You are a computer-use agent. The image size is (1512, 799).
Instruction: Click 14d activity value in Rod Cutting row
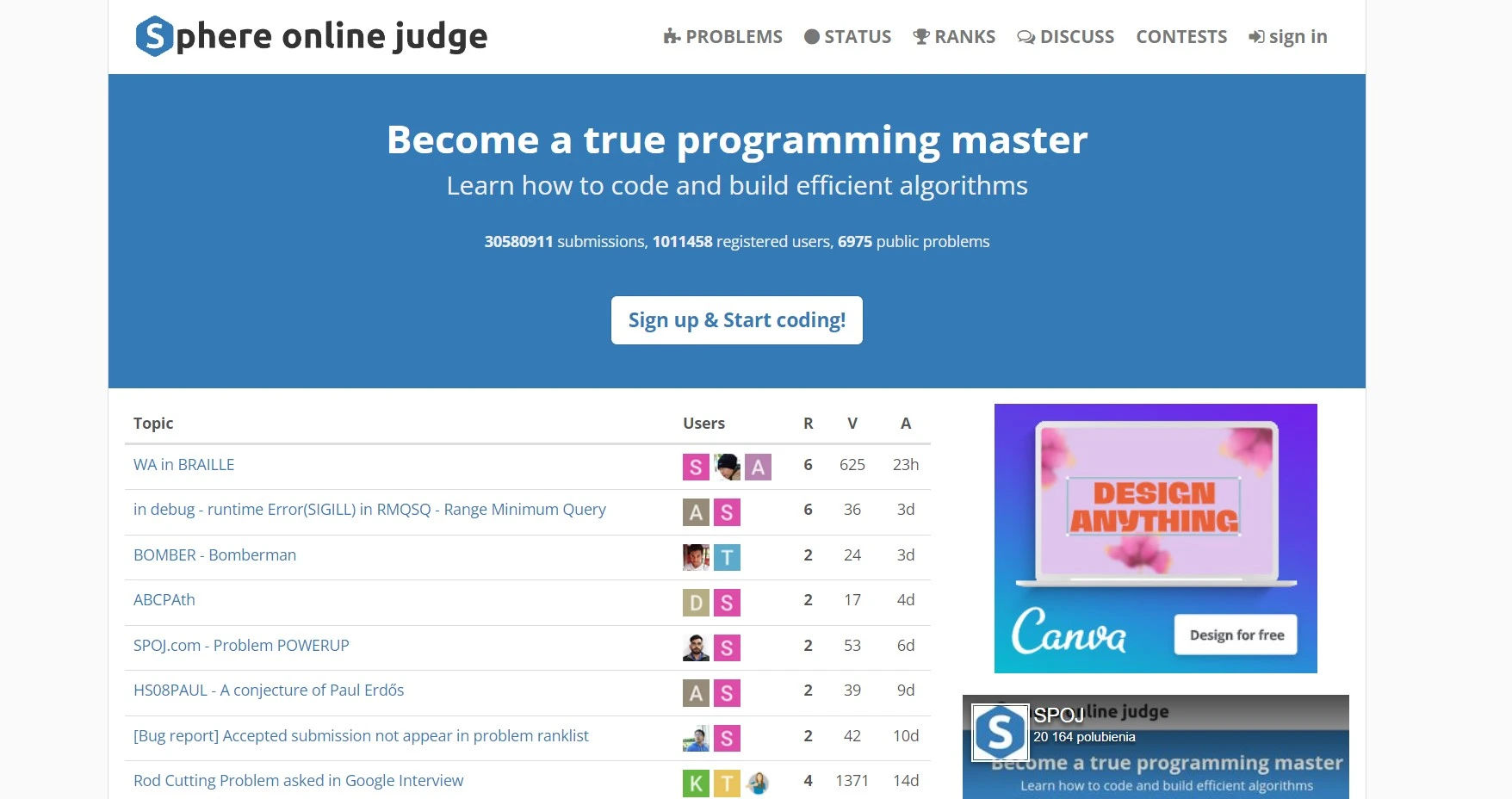(x=906, y=781)
